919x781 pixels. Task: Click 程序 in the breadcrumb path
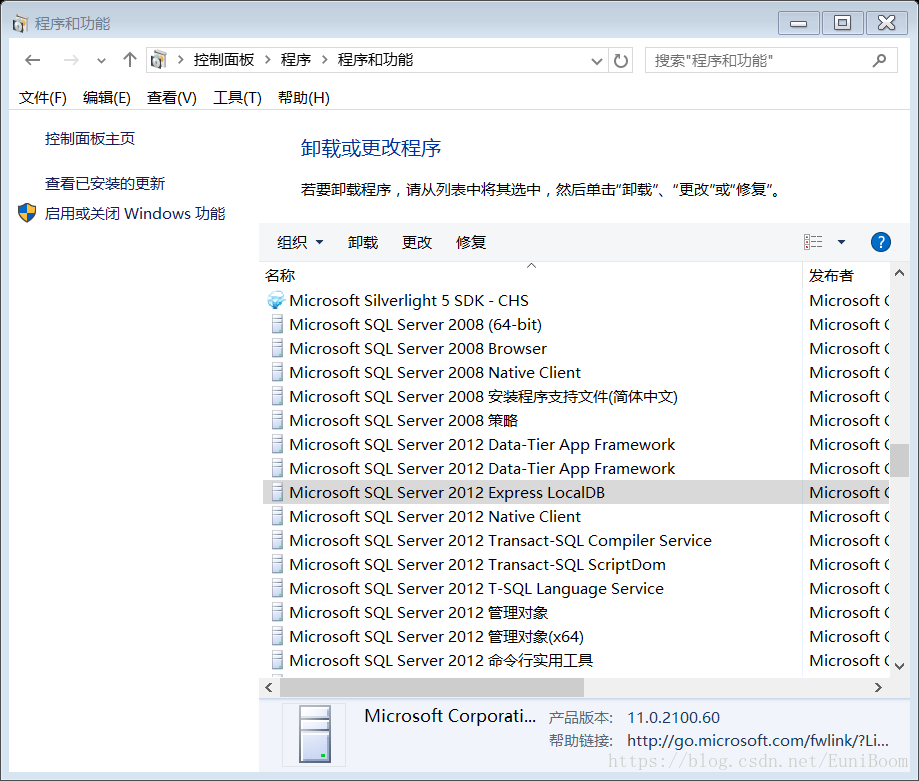295,60
